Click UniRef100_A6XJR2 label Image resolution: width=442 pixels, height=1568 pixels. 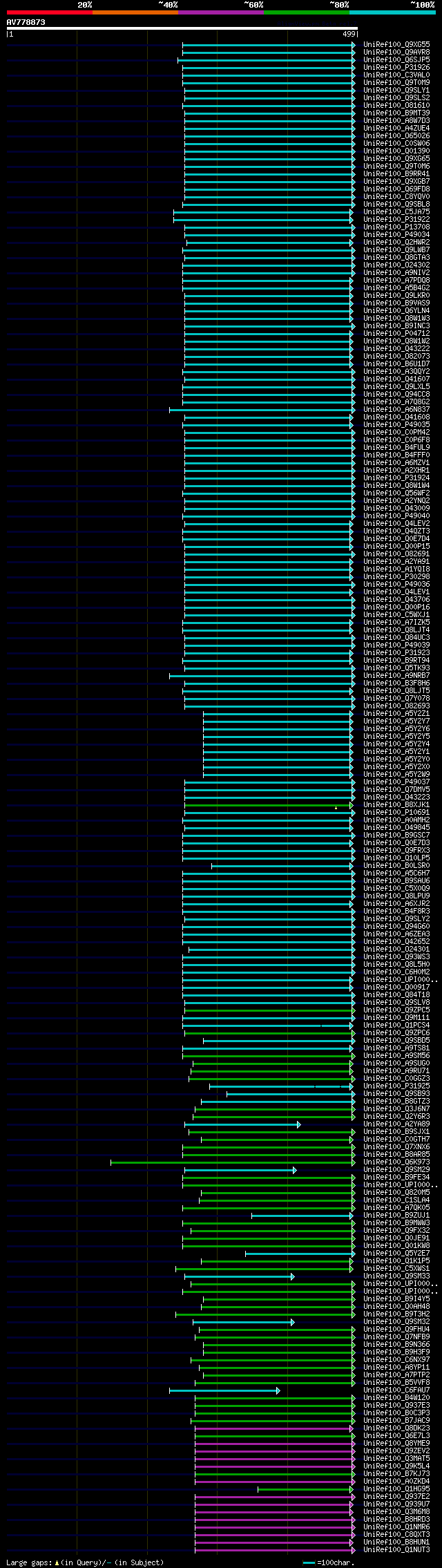[396, 904]
